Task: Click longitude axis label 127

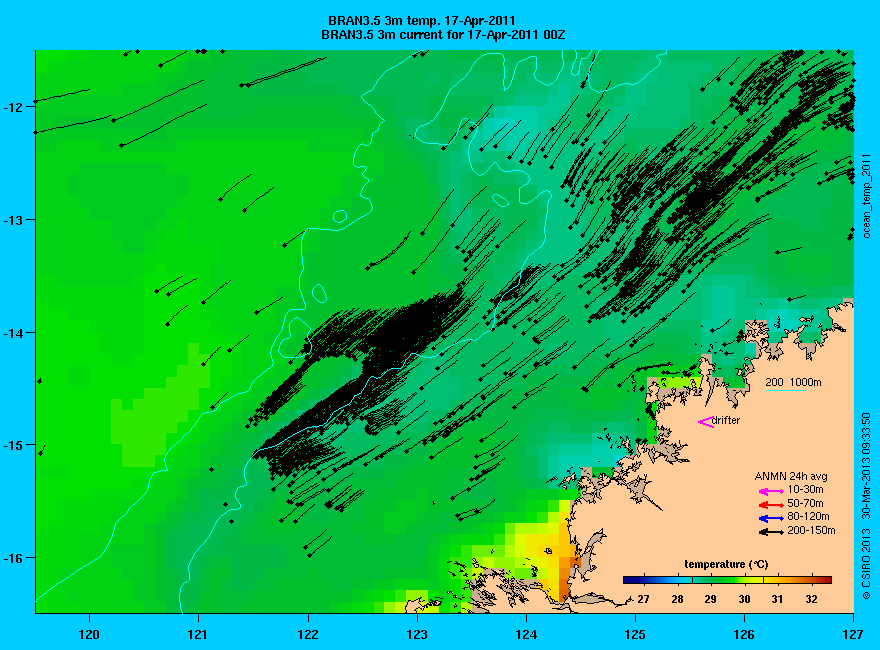Action: point(853,635)
